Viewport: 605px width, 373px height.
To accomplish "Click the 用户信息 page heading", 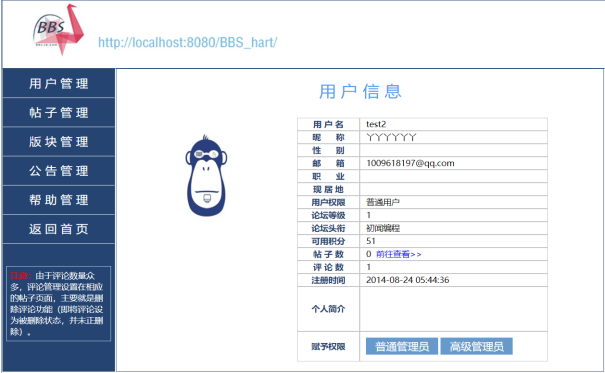I will tap(360, 92).
